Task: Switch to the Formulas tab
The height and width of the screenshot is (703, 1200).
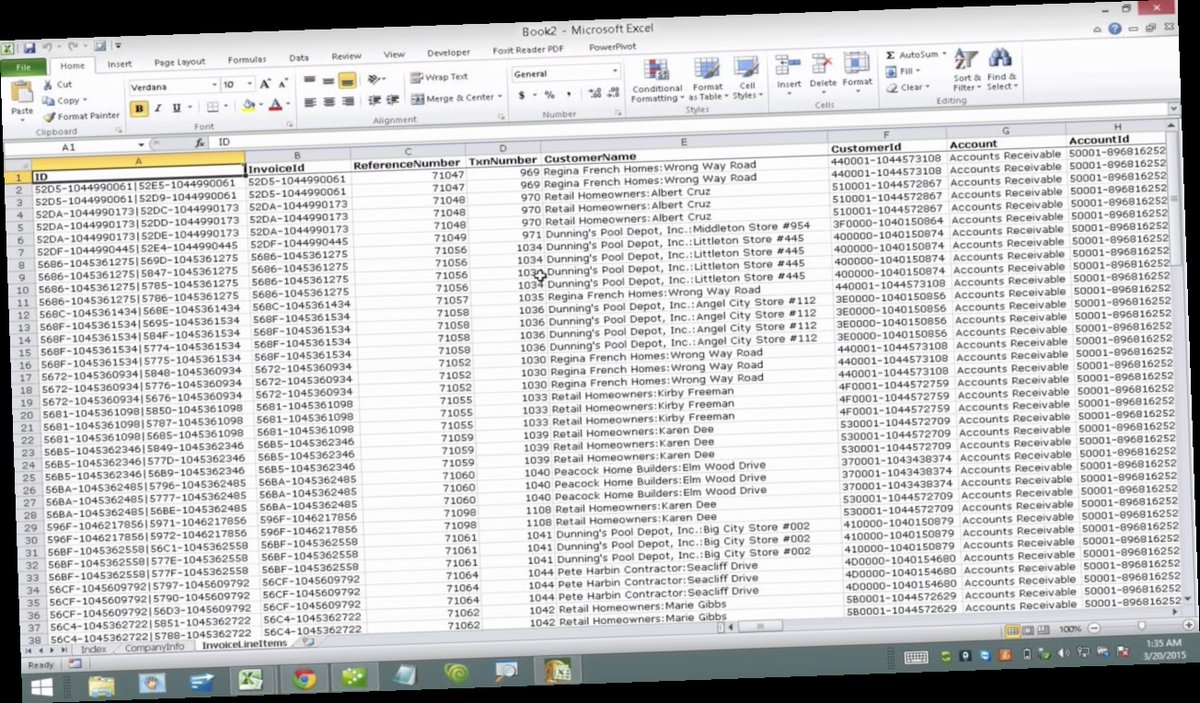Action: coord(246,60)
